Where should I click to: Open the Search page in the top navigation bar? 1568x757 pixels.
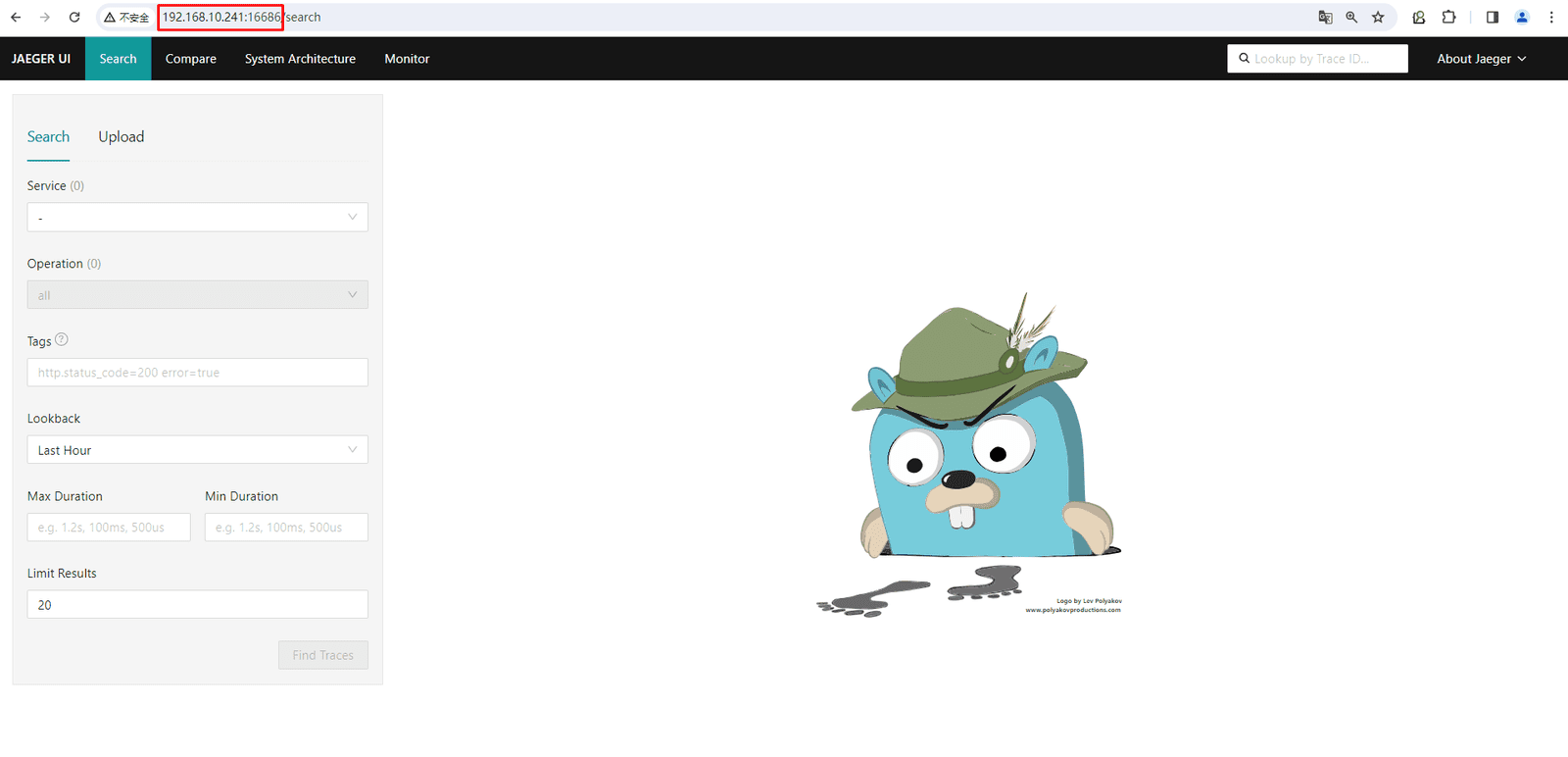pyautogui.click(x=119, y=59)
